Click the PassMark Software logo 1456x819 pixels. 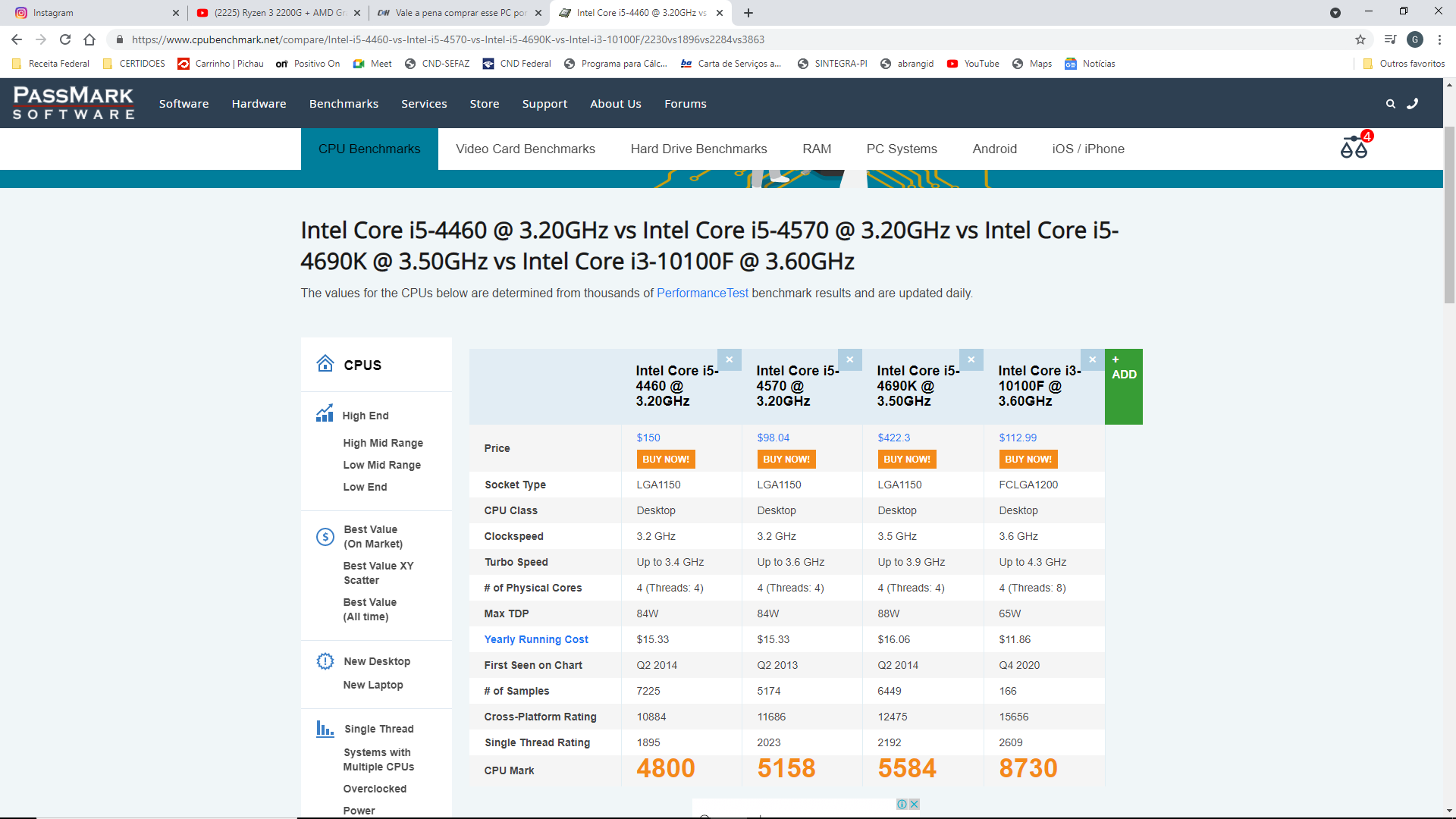pos(74,103)
